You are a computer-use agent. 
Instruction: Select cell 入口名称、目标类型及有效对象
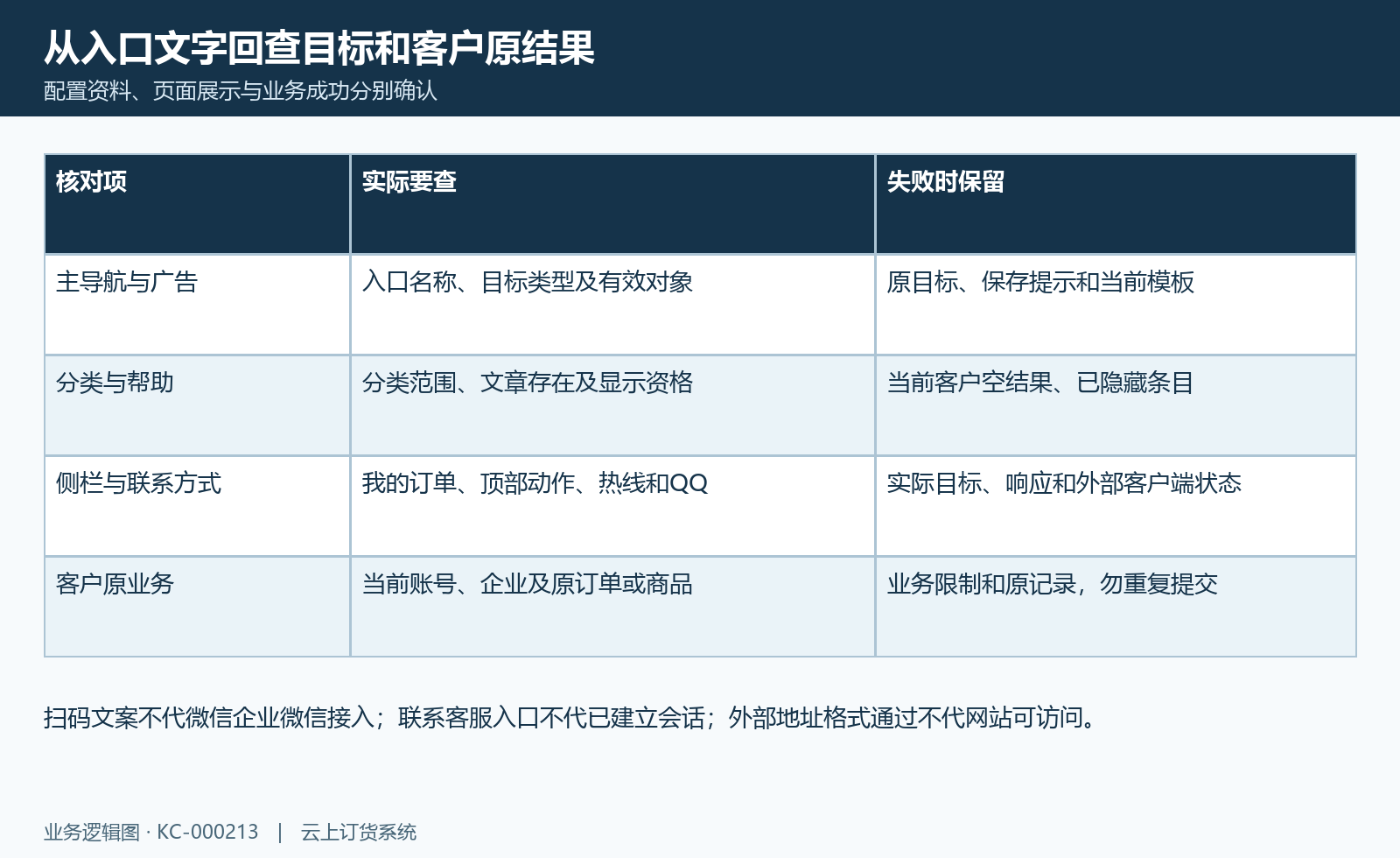pos(612,305)
